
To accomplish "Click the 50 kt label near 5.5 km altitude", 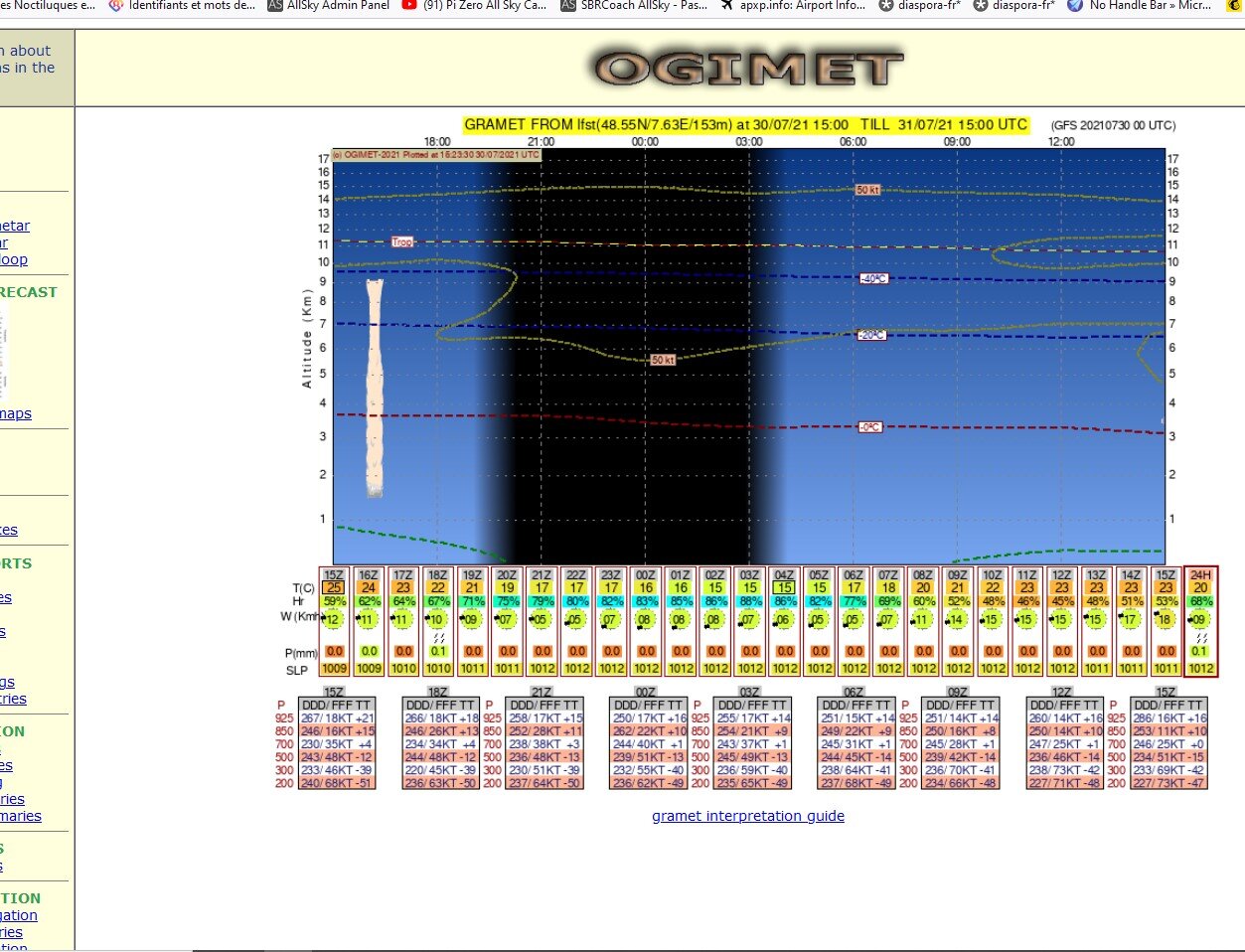I will pos(663,360).
